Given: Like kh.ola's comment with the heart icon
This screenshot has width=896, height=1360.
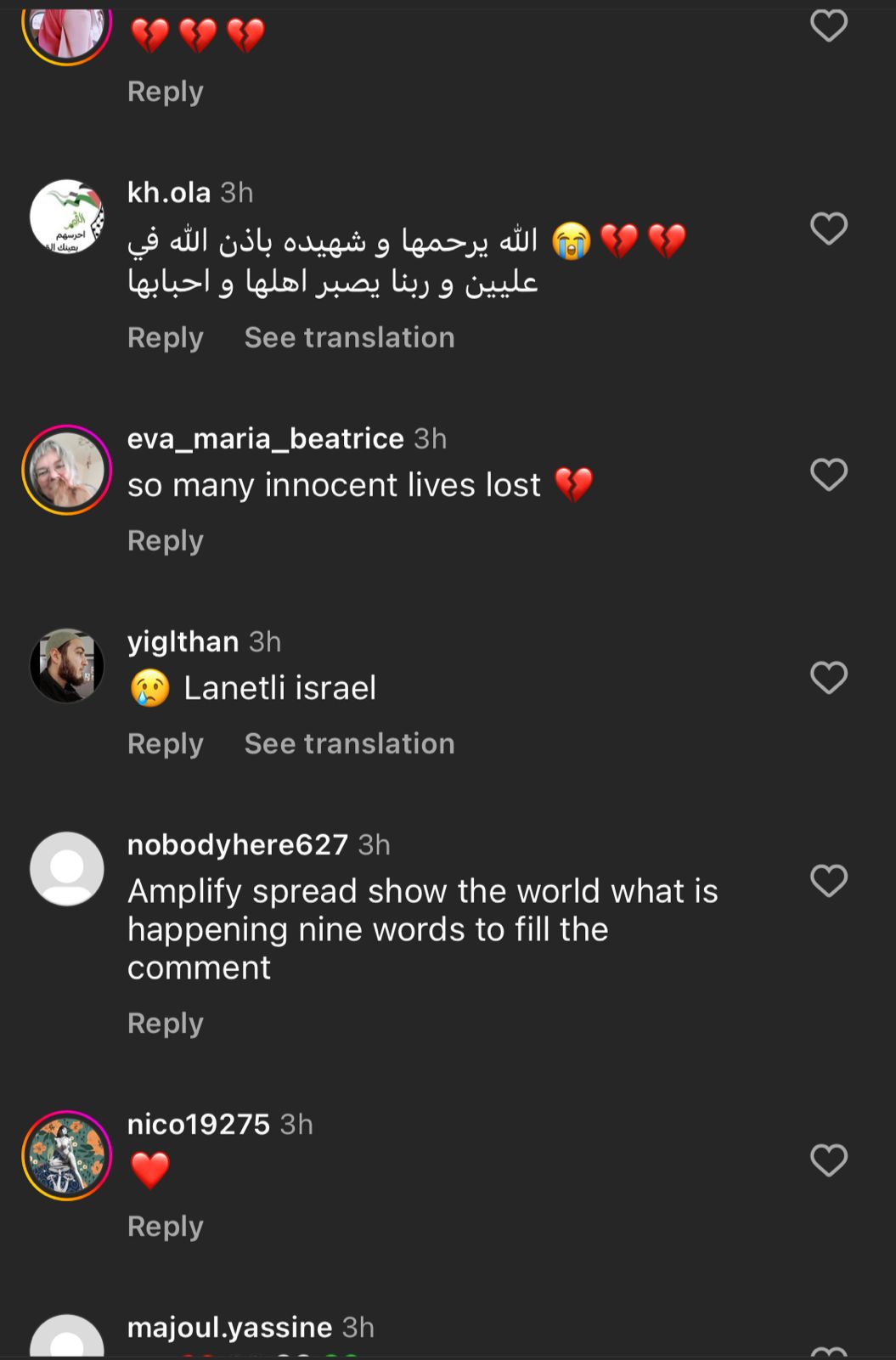Looking at the screenshot, I should (x=829, y=229).
